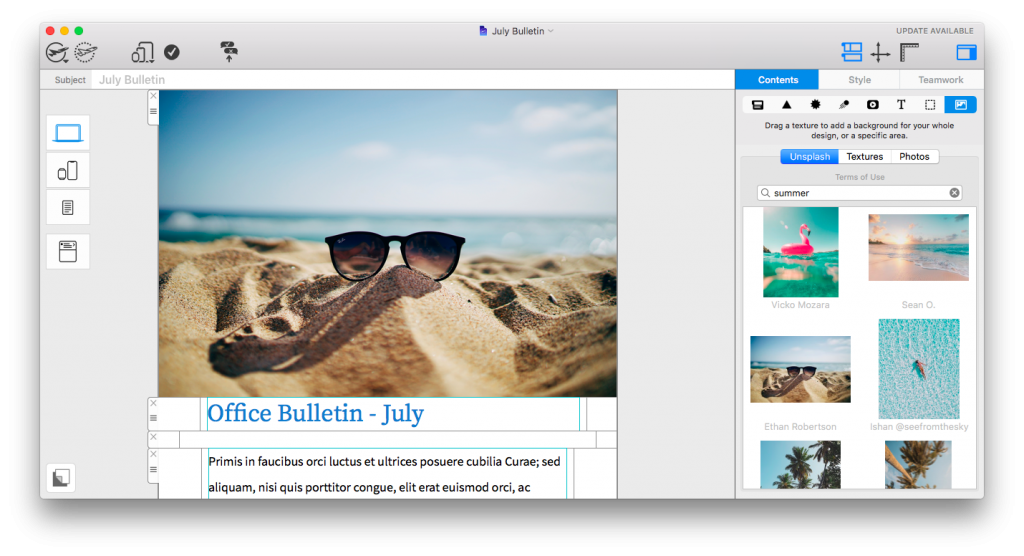The image size is (1024, 556).
Task: Click the Sean O. author name
Action: click(918, 305)
